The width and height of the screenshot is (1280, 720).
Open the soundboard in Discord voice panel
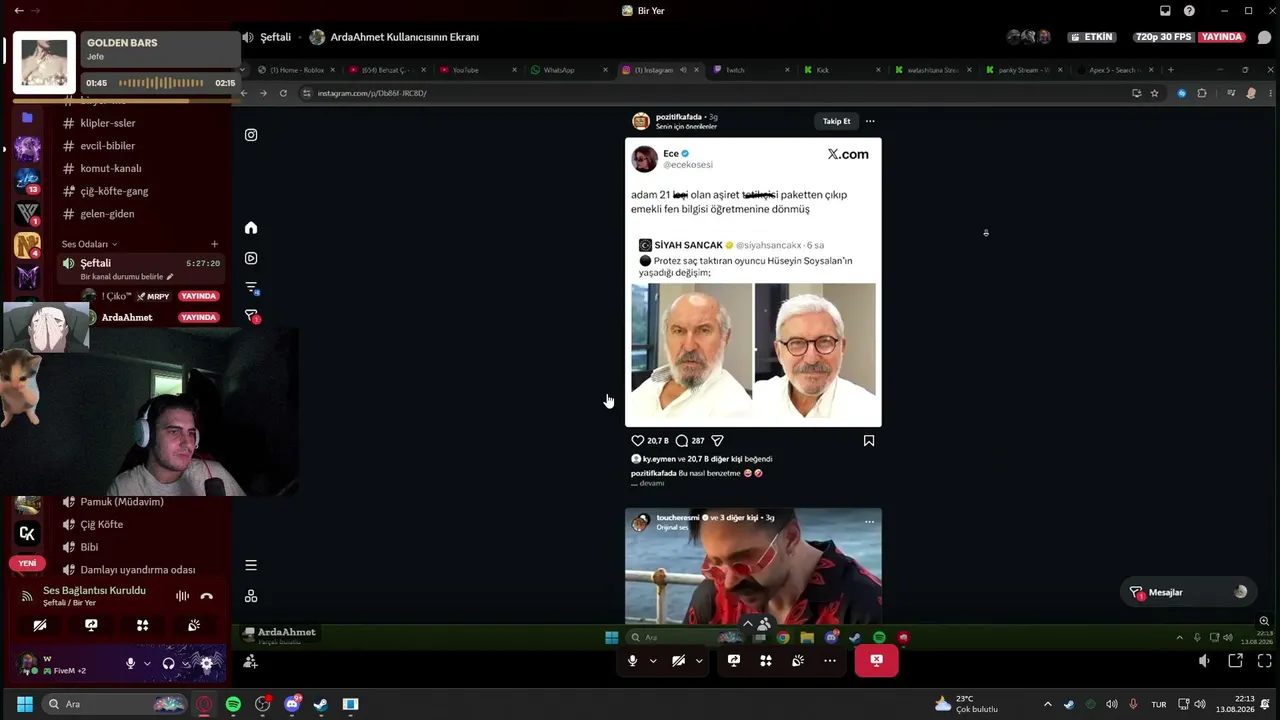[194, 625]
